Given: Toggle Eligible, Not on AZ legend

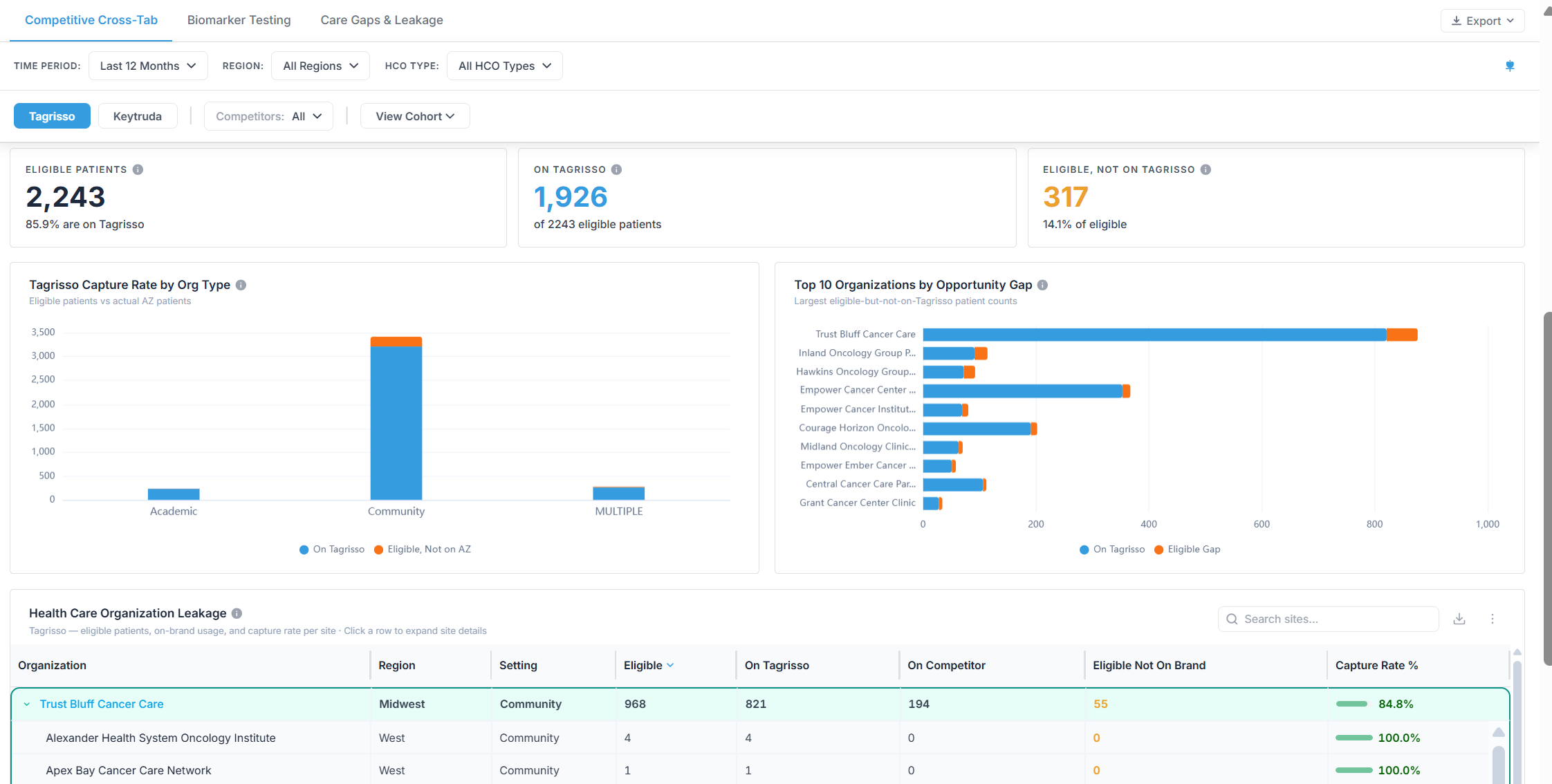Looking at the screenshot, I should pyautogui.click(x=423, y=549).
